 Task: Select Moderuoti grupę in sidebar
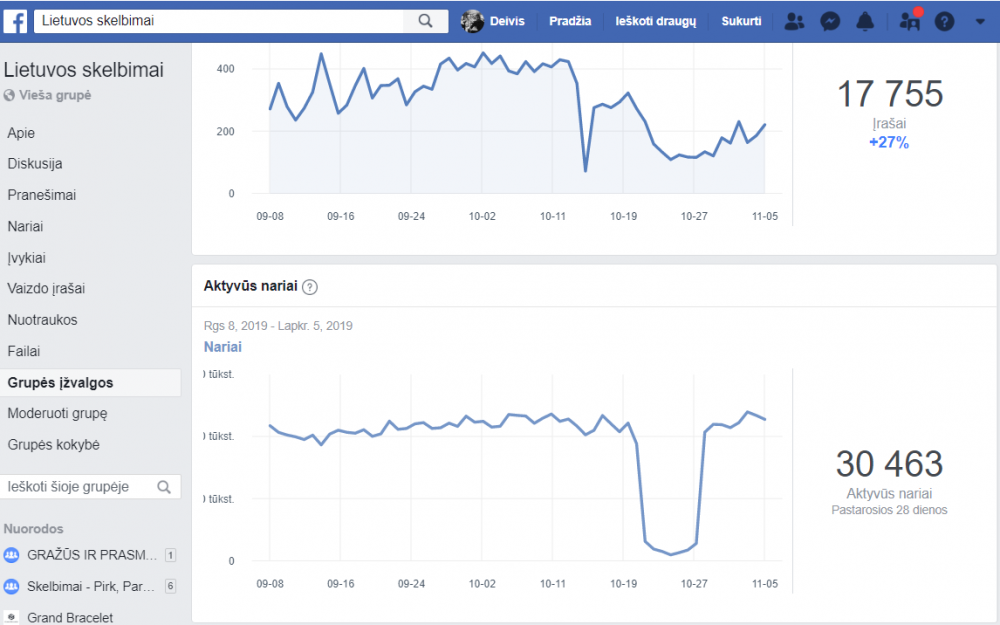57,413
